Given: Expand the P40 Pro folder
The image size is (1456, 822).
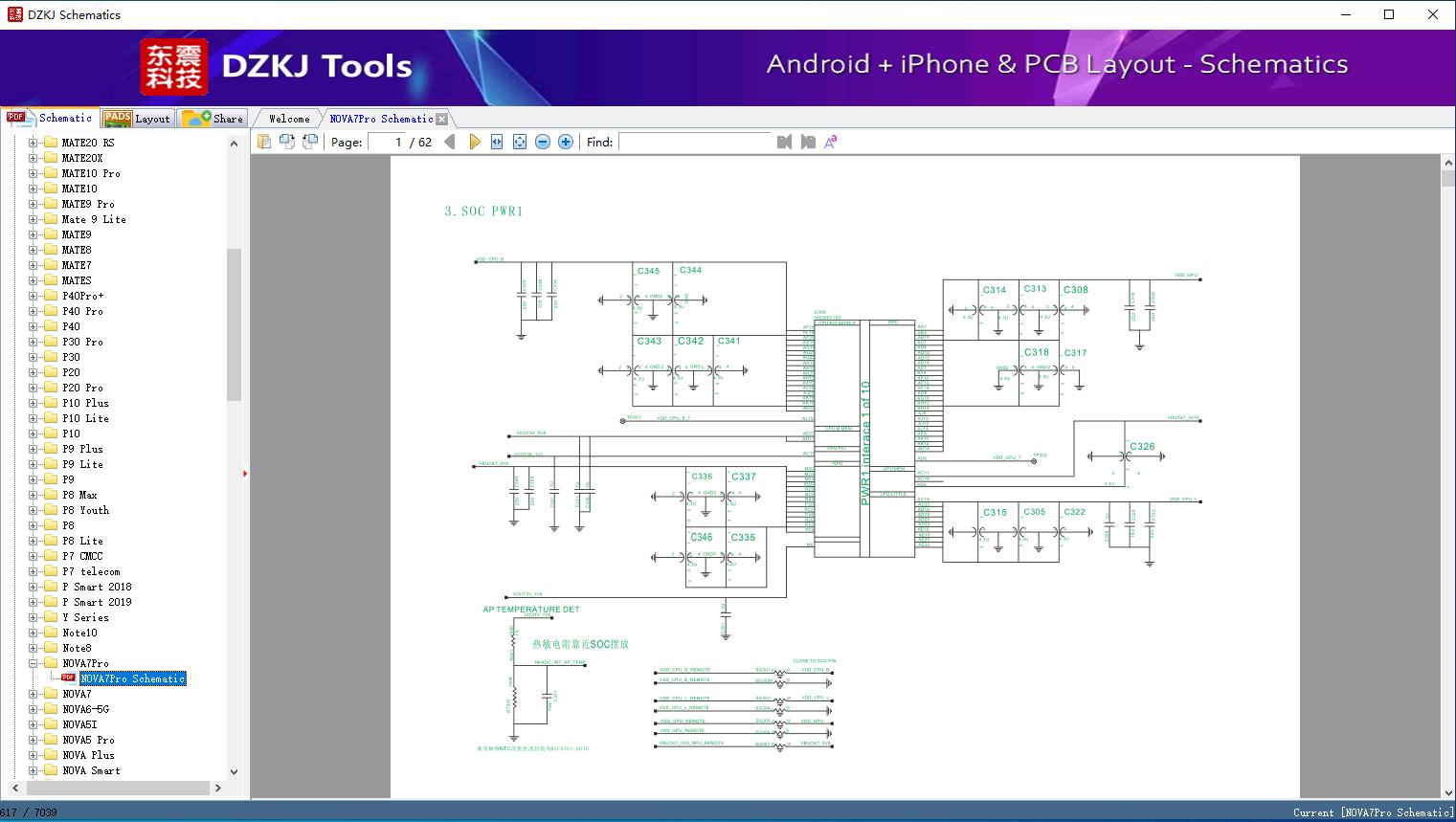Looking at the screenshot, I should tap(33, 311).
